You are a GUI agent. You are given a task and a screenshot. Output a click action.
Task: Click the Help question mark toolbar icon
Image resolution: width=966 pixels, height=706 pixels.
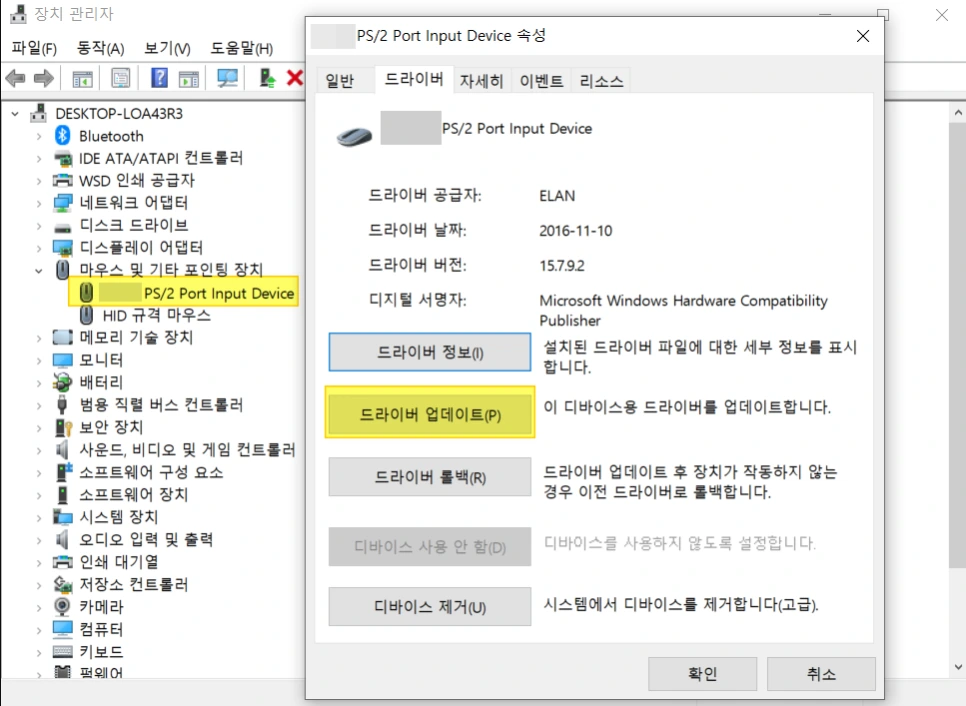pos(160,78)
